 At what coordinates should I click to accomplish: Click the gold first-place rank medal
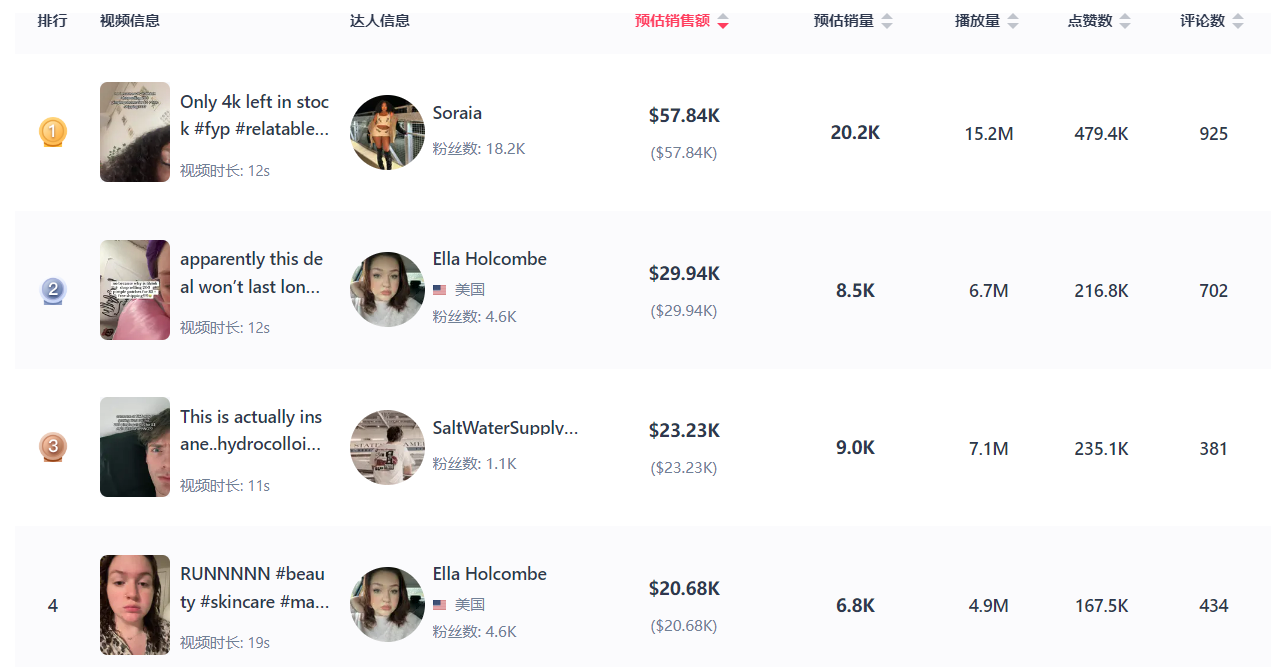click(x=53, y=132)
